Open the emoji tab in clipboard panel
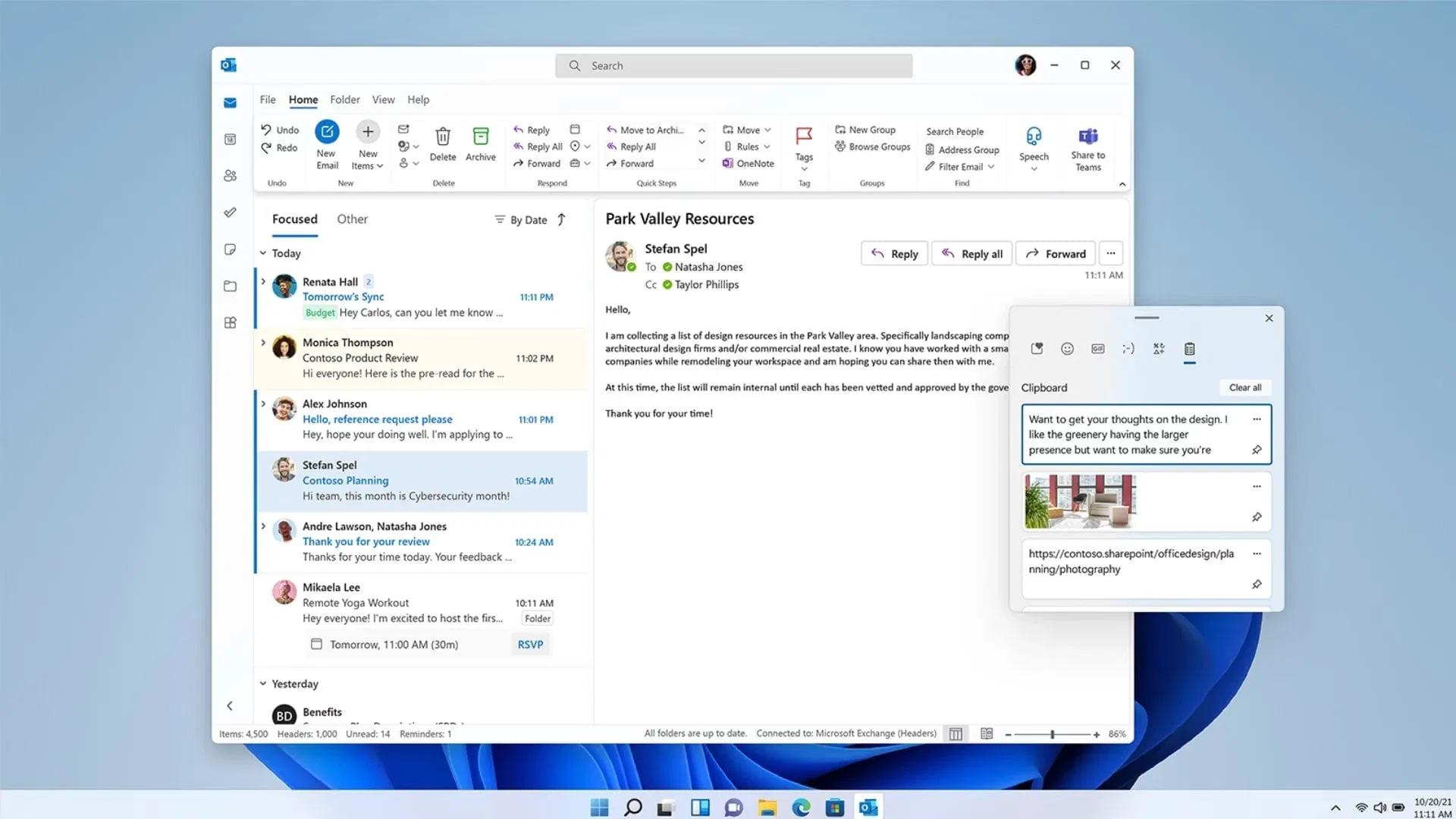This screenshot has height=819, width=1456. [1067, 349]
